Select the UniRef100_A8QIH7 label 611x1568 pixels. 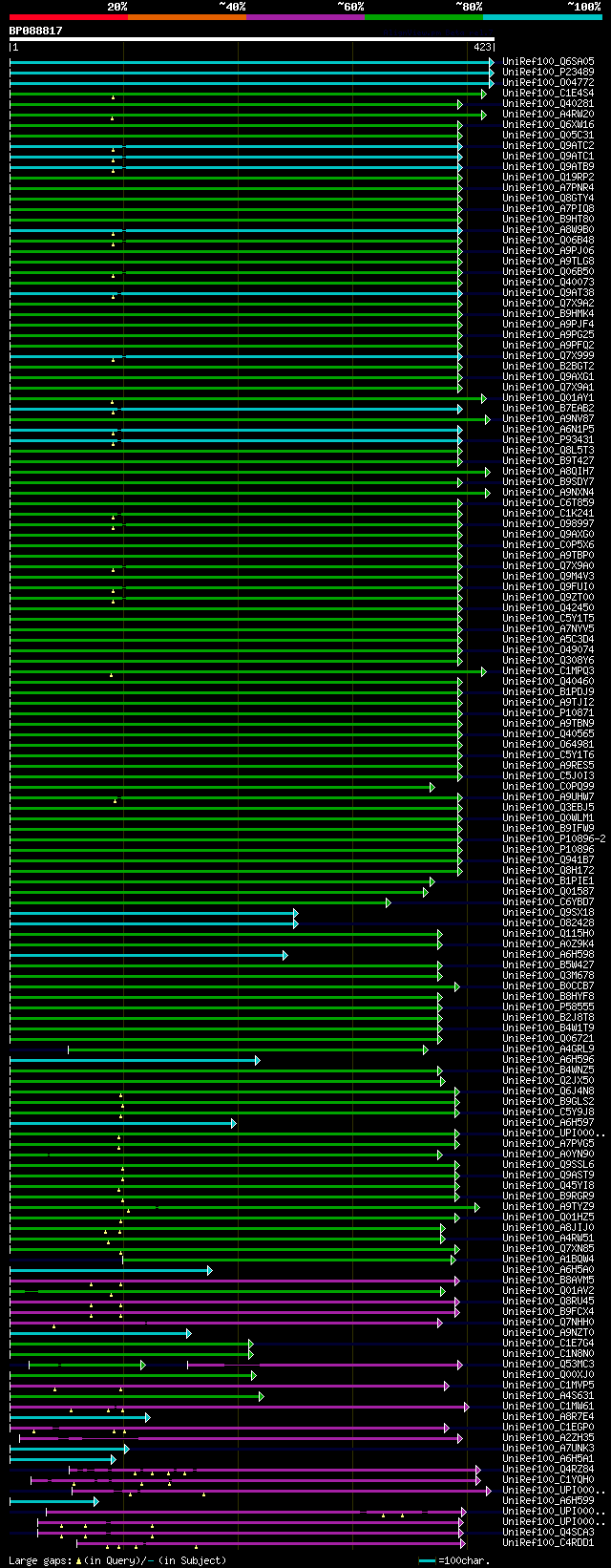point(548,472)
